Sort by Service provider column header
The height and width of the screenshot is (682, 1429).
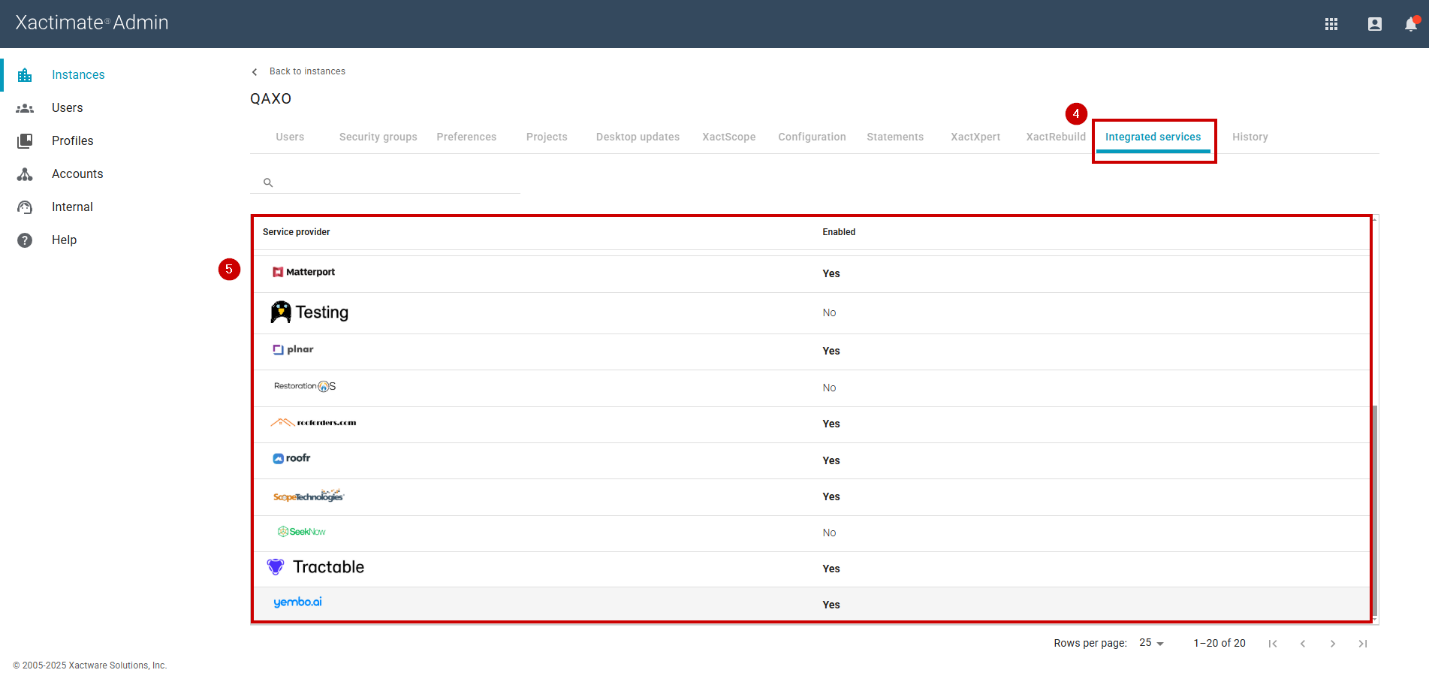click(296, 232)
